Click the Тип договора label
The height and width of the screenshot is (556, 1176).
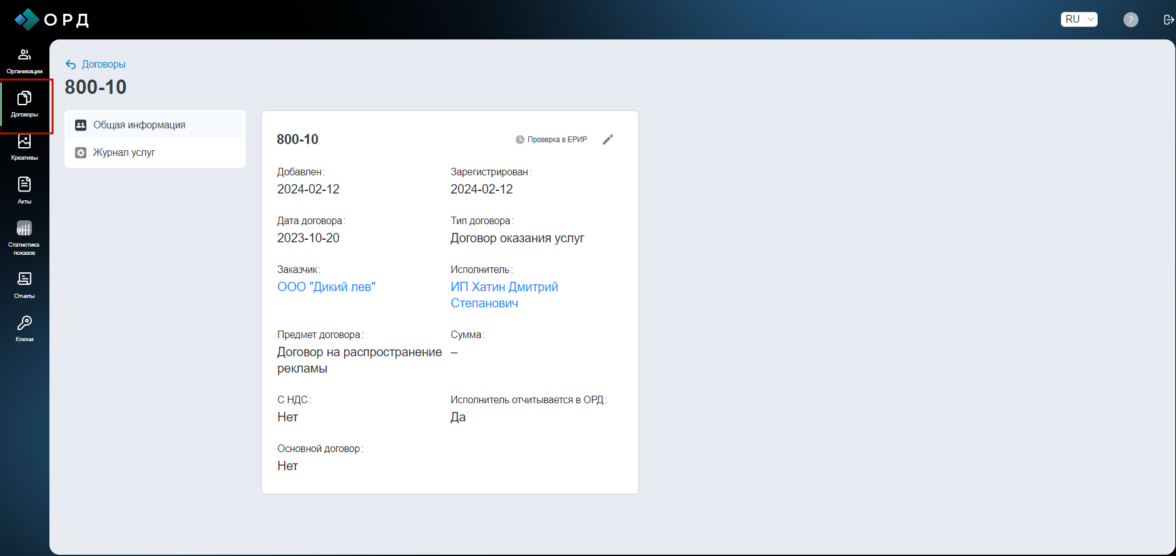tap(482, 221)
